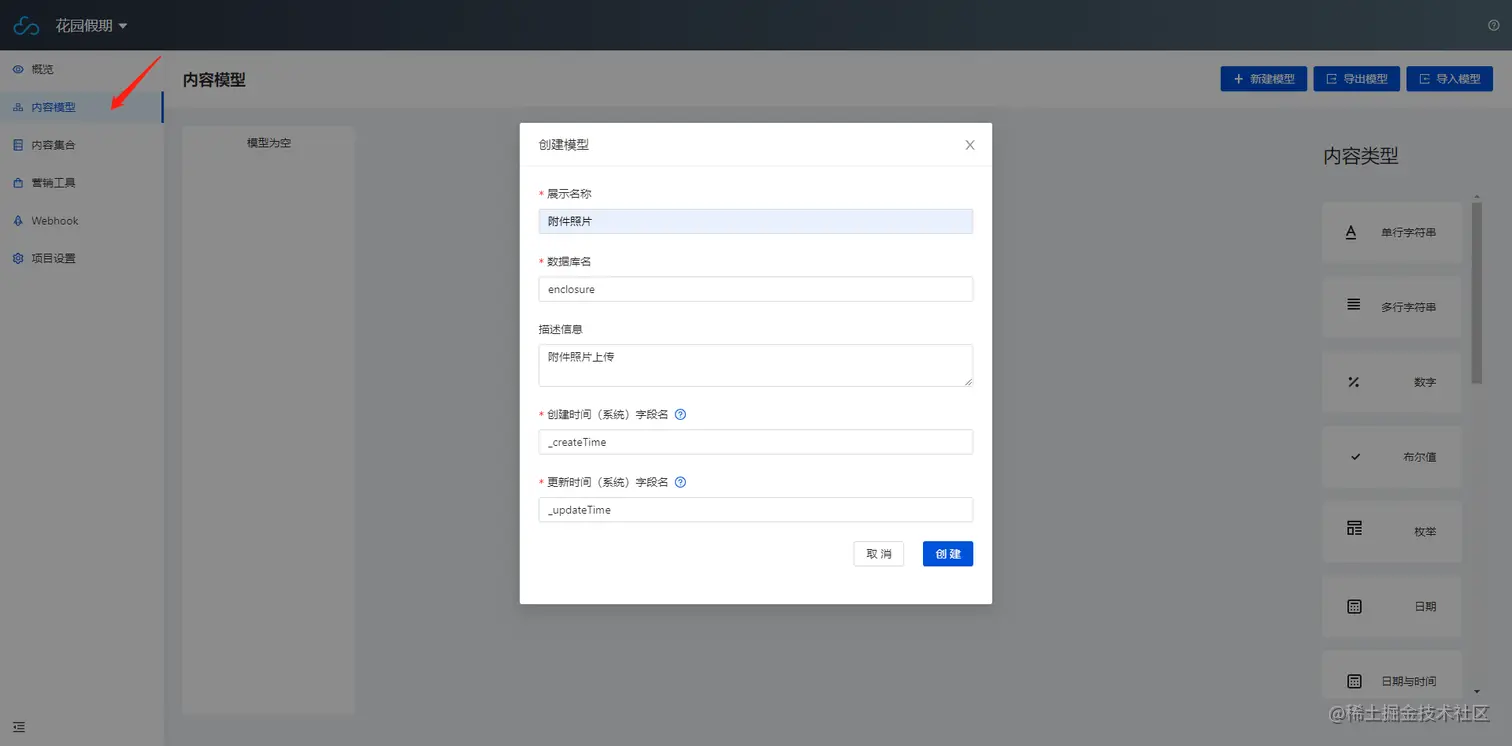The height and width of the screenshot is (746, 1512).
Task: Click the 导出模型 button
Action: [1356, 79]
